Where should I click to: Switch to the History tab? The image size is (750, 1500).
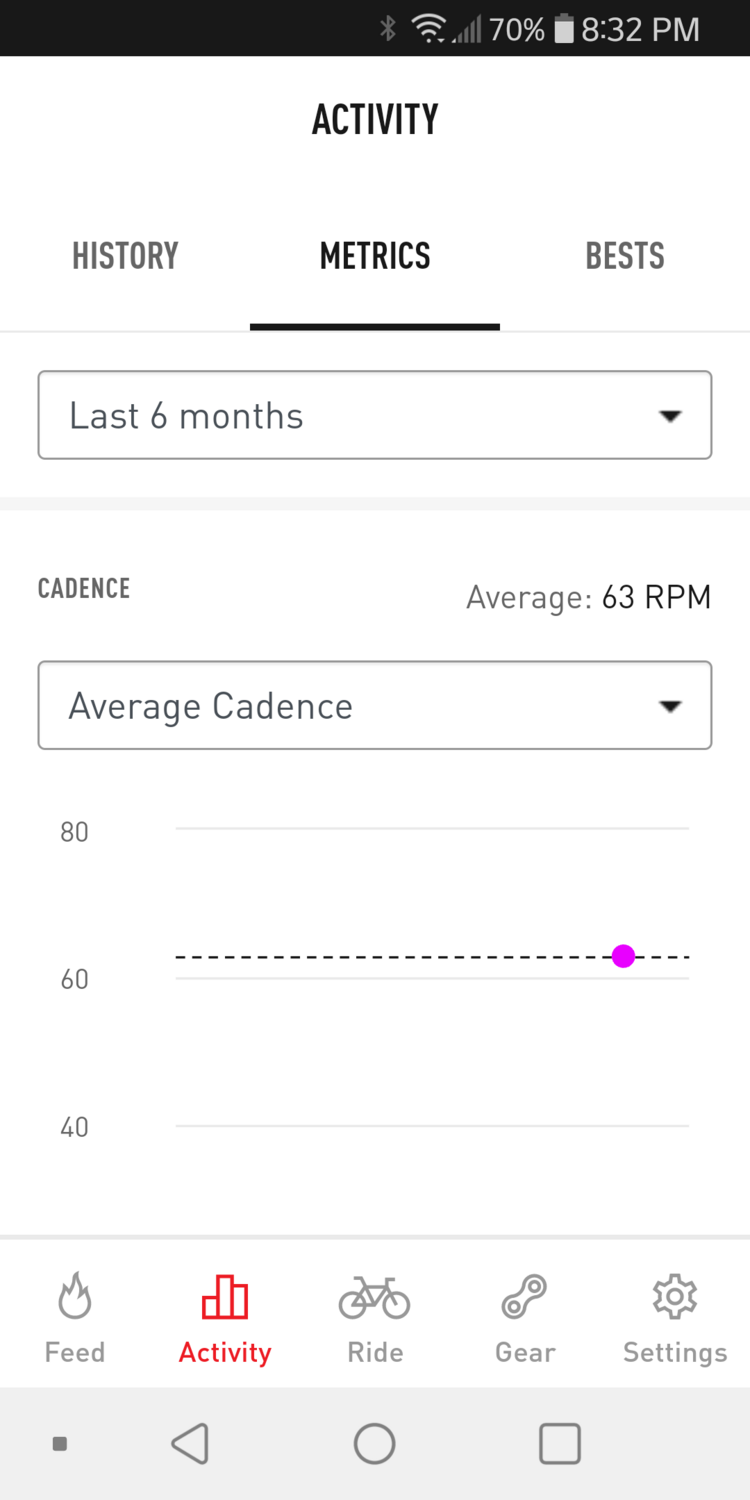(125, 257)
